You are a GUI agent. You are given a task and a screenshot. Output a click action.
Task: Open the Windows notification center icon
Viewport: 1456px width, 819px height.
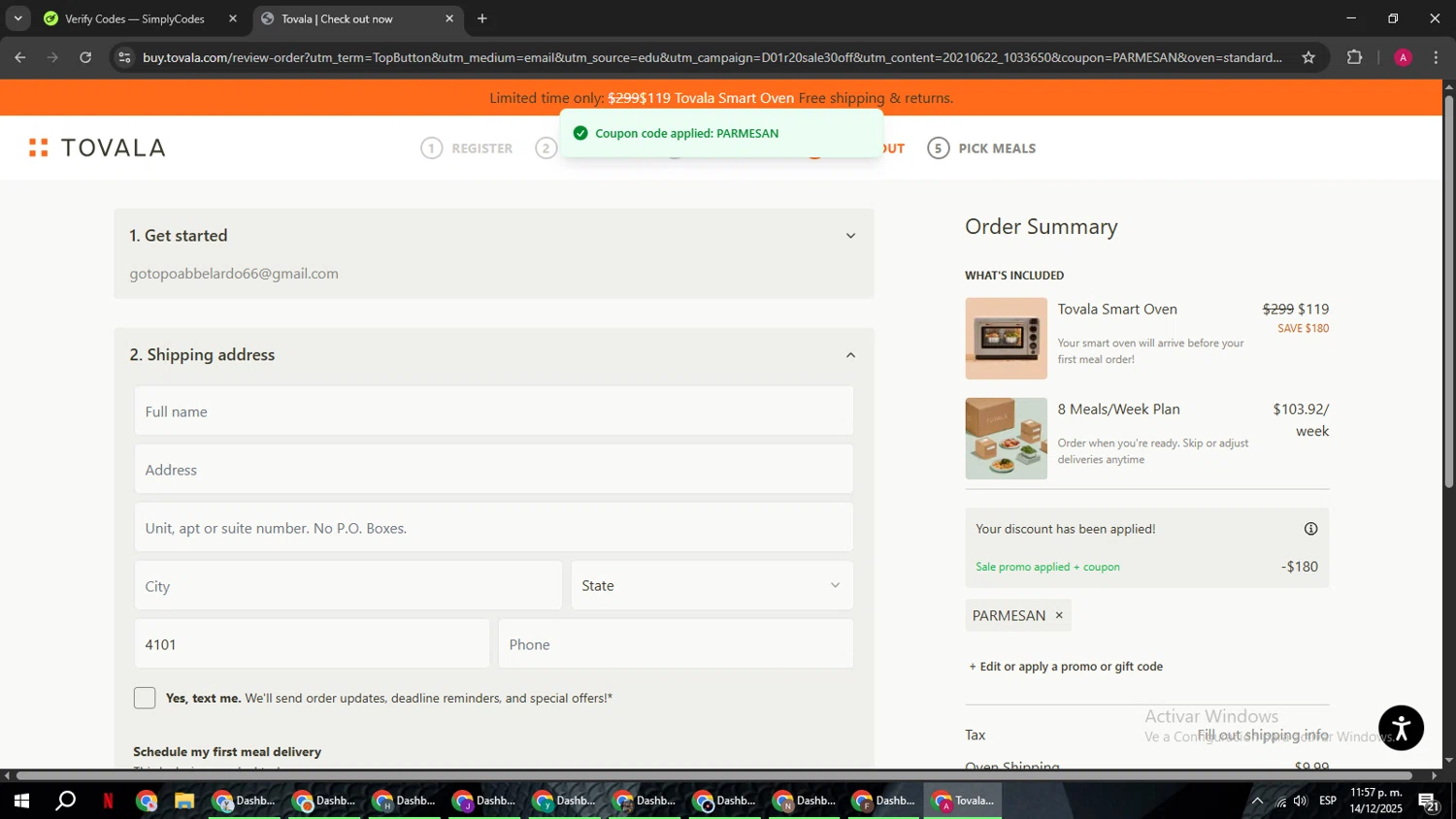point(1429,801)
